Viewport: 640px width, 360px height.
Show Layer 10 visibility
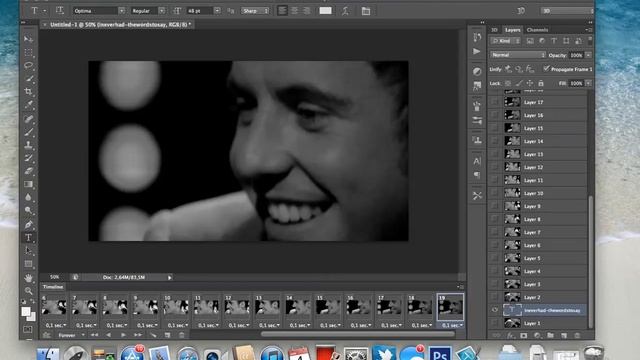tap(495, 193)
